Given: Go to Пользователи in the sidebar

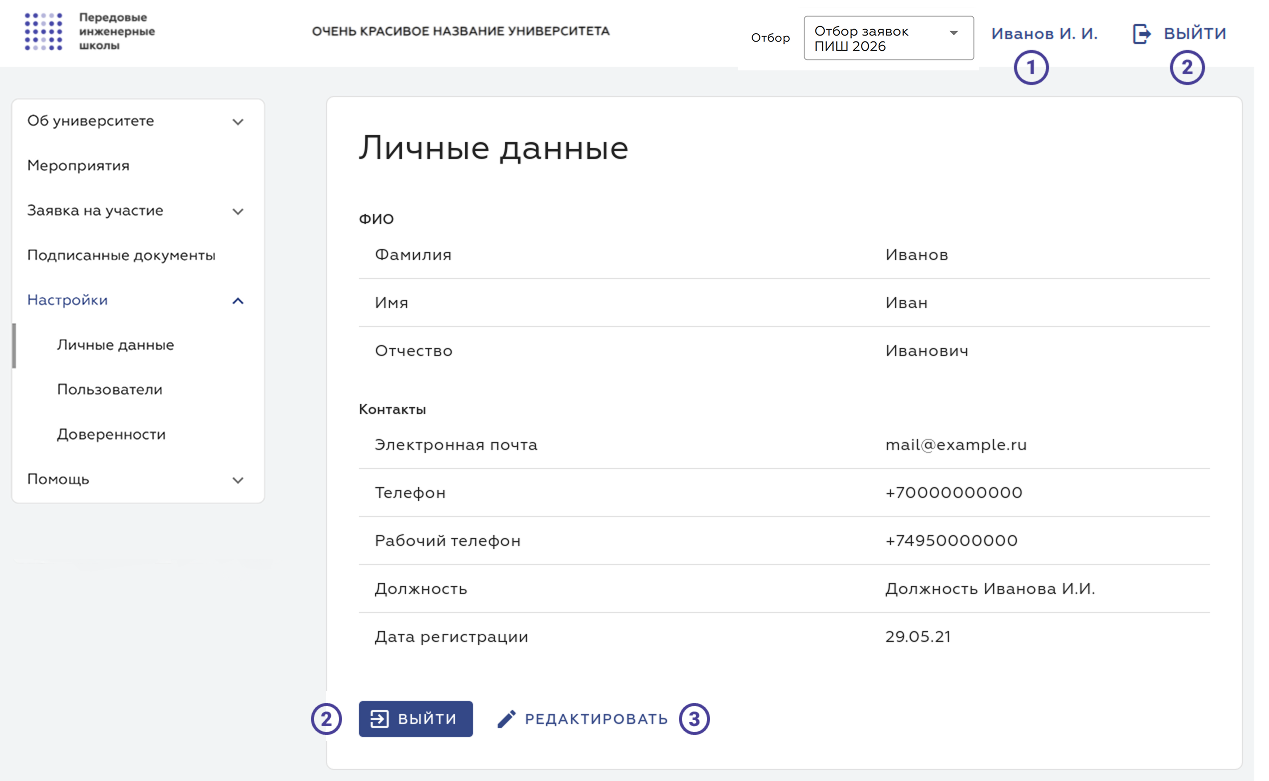Looking at the screenshot, I should [109, 390].
